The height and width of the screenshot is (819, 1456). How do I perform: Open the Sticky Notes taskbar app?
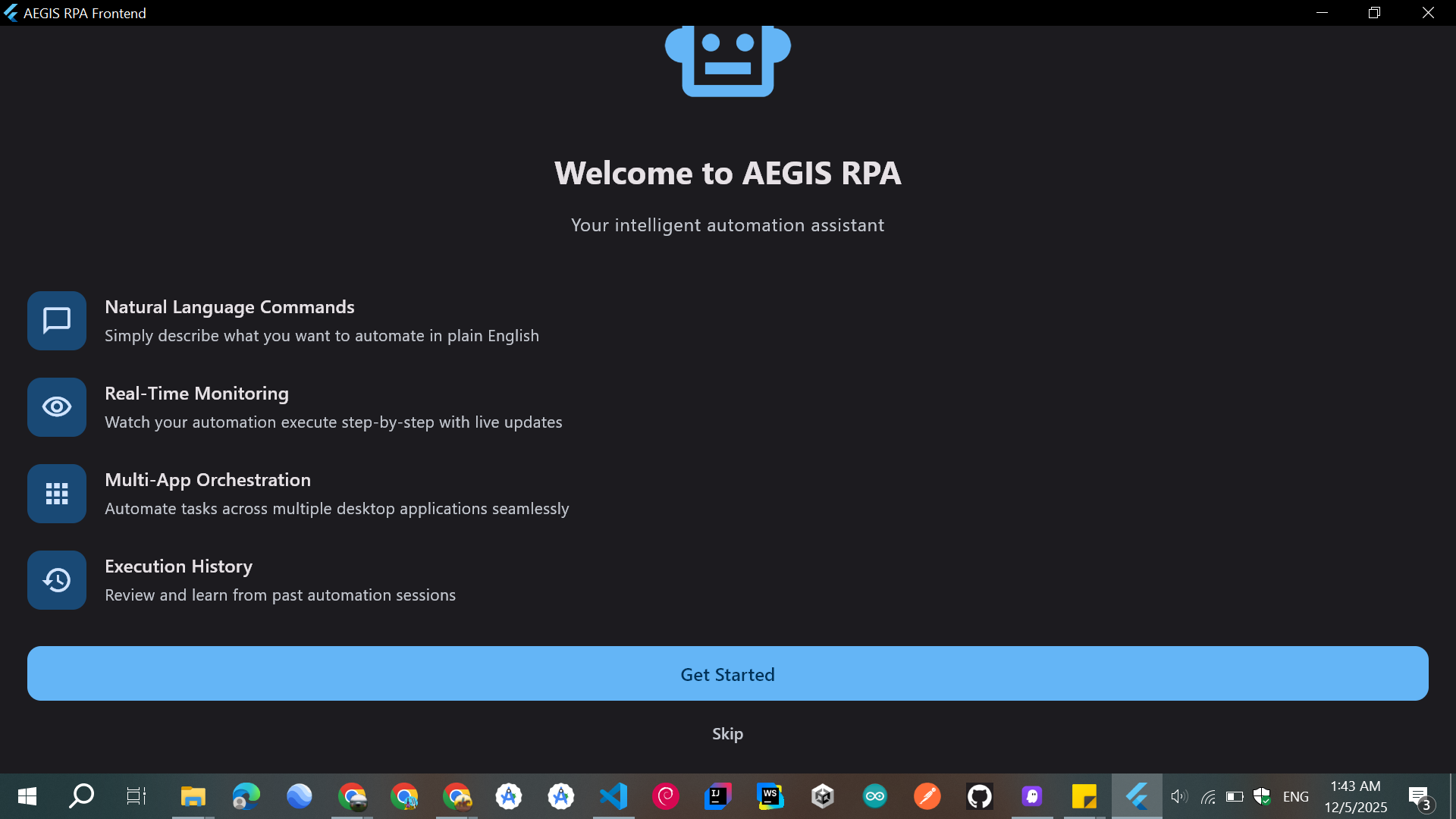tap(1084, 796)
